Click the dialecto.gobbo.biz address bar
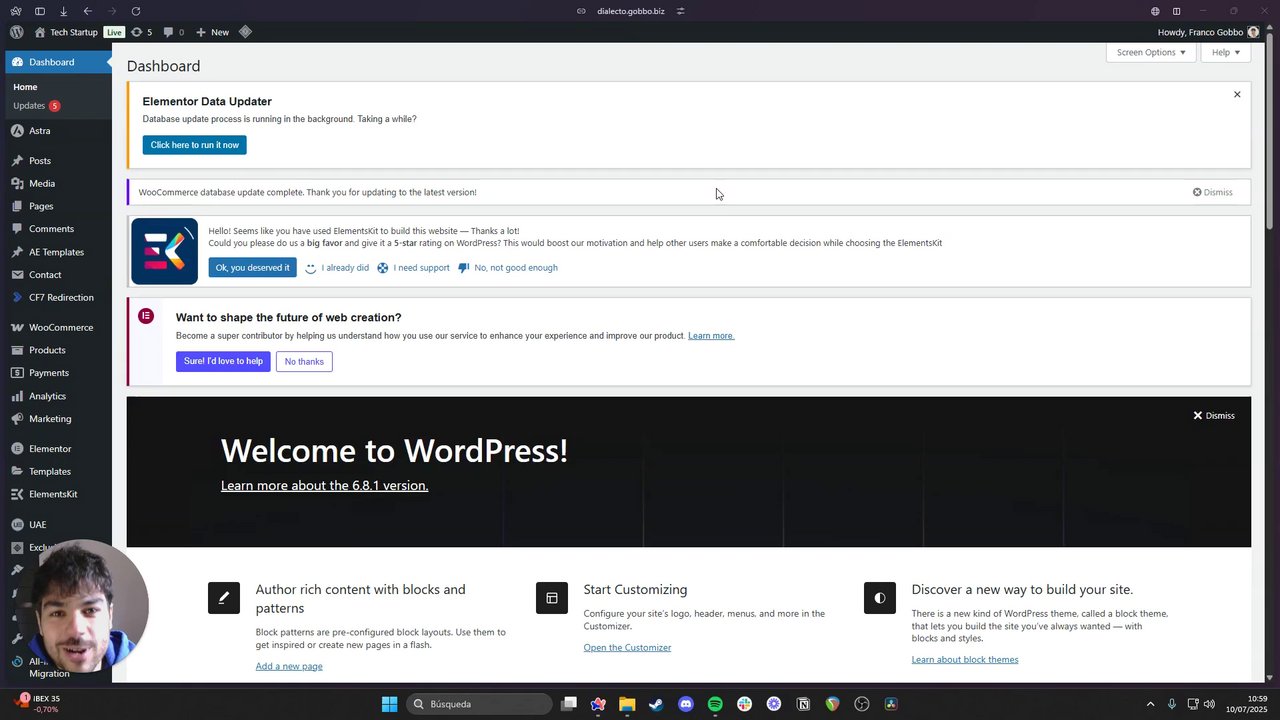The image size is (1280, 720). (x=630, y=11)
